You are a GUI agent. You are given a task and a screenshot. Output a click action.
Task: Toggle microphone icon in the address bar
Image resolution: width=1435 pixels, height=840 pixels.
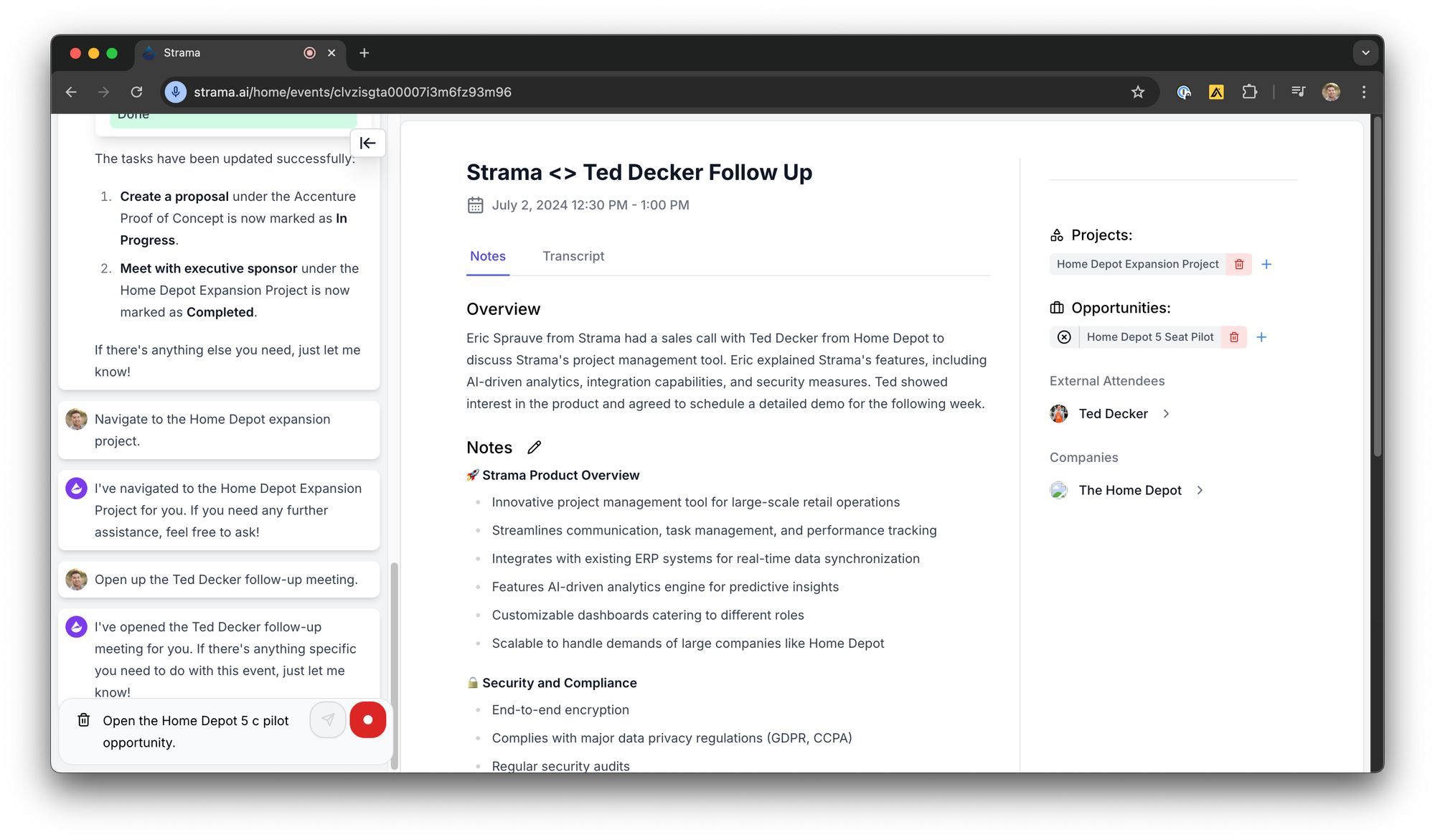pyautogui.click(x=176, y=92)
